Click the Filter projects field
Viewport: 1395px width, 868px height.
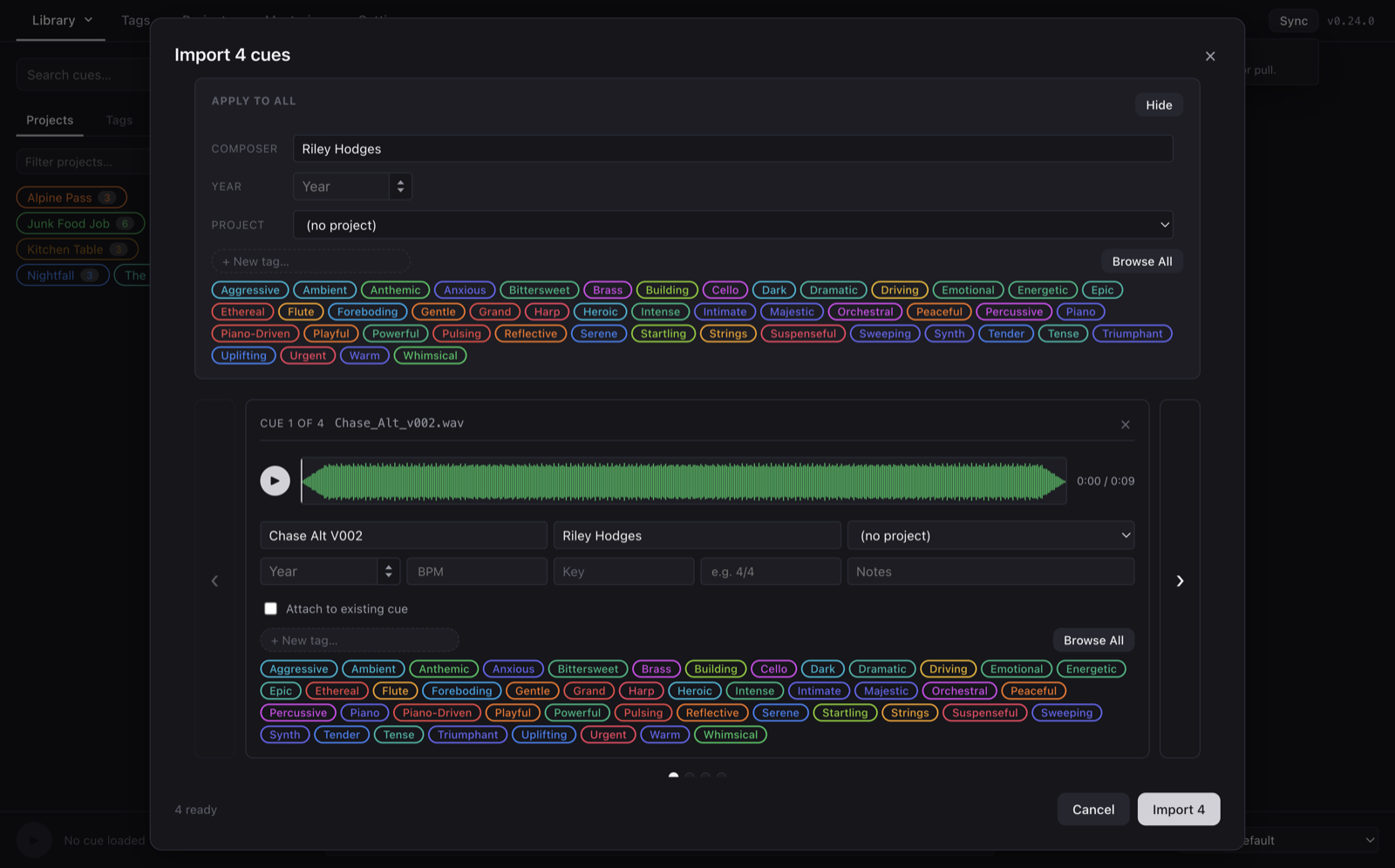pos(83,162)
